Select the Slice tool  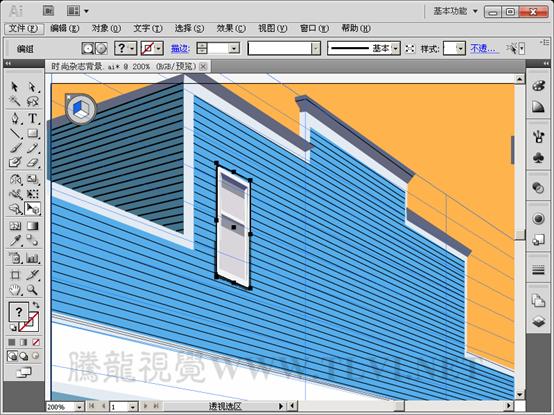32,275
